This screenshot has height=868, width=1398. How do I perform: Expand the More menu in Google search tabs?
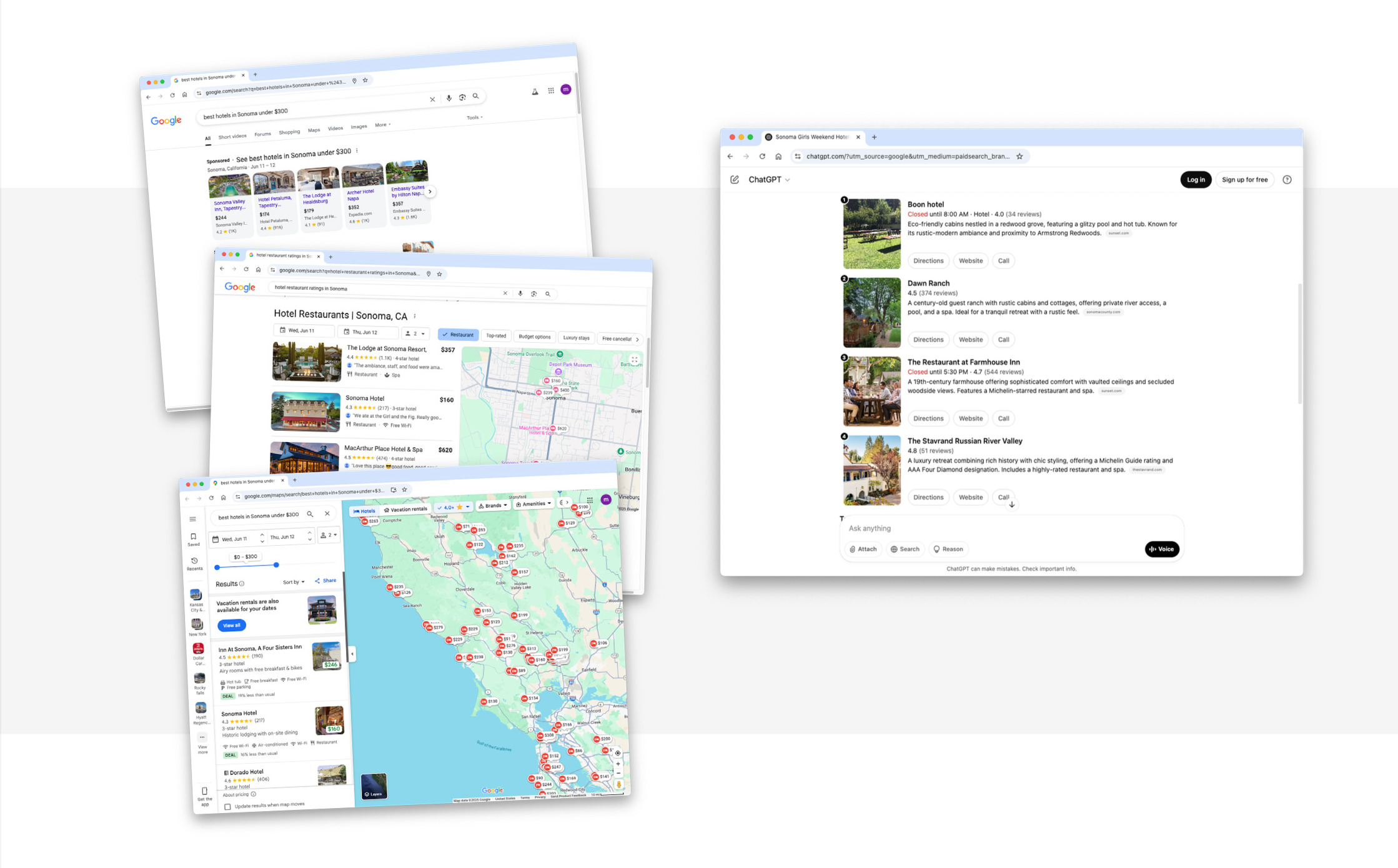tap(382, 125)
